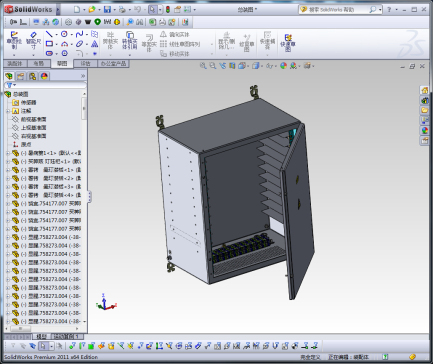
Task: Click the Open file folder icon
Action: click(92, 9)
